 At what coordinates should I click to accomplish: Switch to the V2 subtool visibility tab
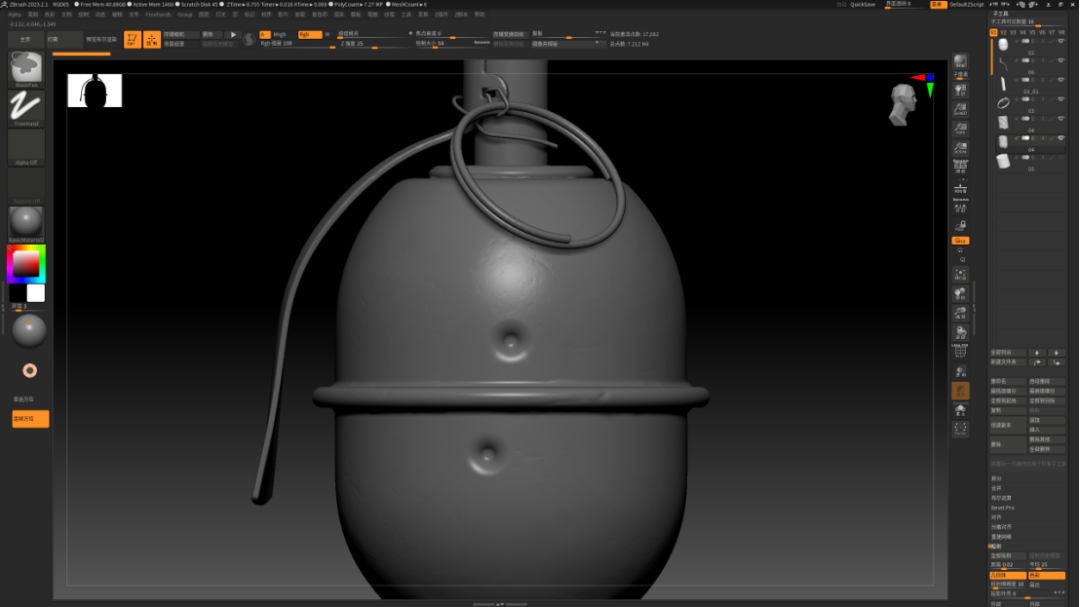pyautogui.click(x=1003, y=32)
